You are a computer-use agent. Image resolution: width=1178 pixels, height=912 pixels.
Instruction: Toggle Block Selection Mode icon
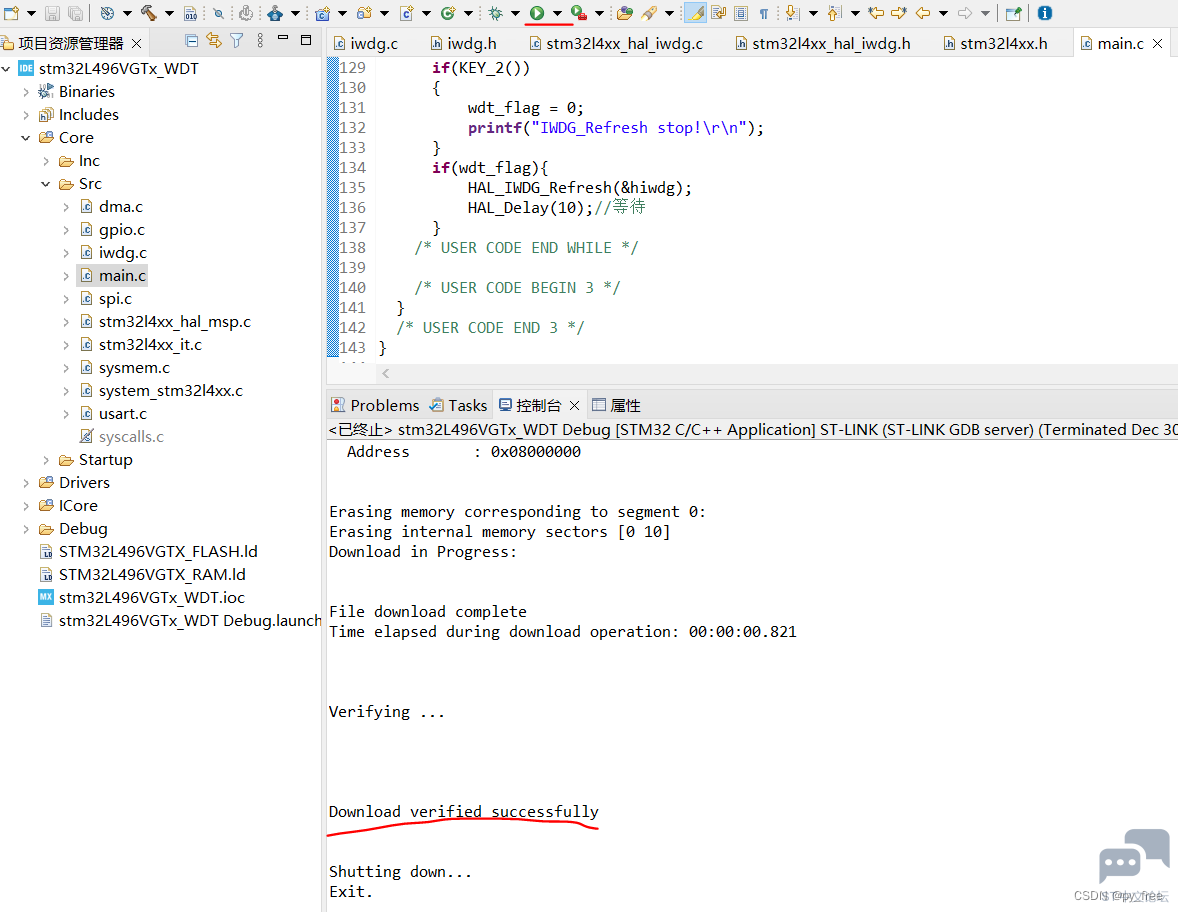pos(741,13)
